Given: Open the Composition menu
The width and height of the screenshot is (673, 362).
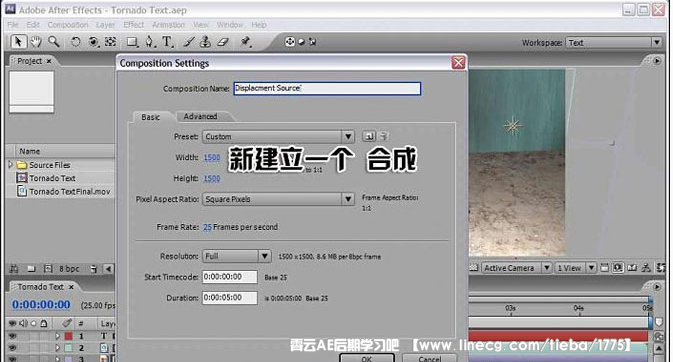Looking at the screenshot, I should (68, 25).
